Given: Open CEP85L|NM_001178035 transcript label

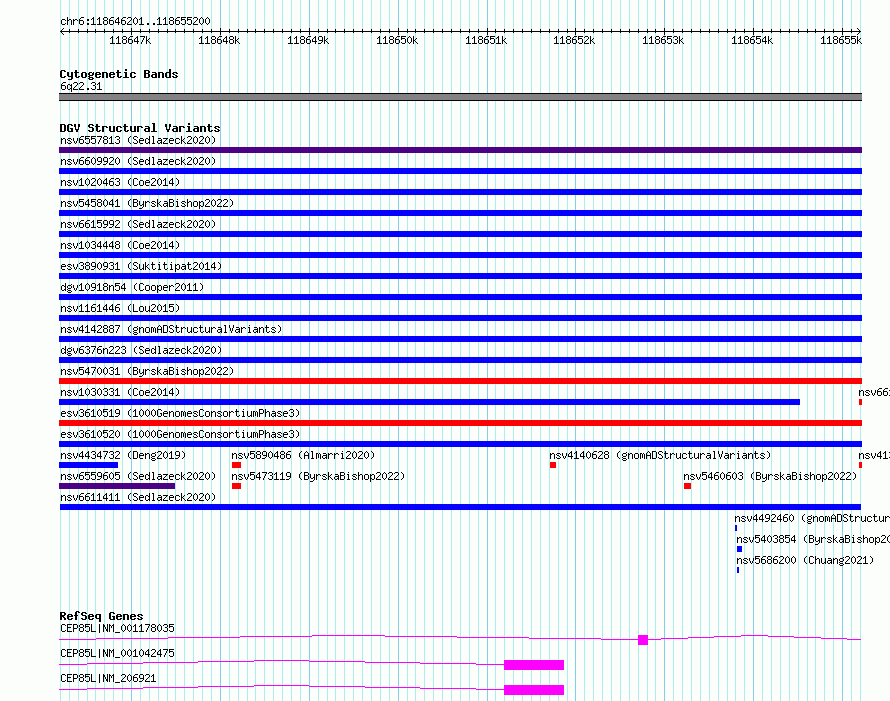Looking at the screenshot, I should pos(117,628).
